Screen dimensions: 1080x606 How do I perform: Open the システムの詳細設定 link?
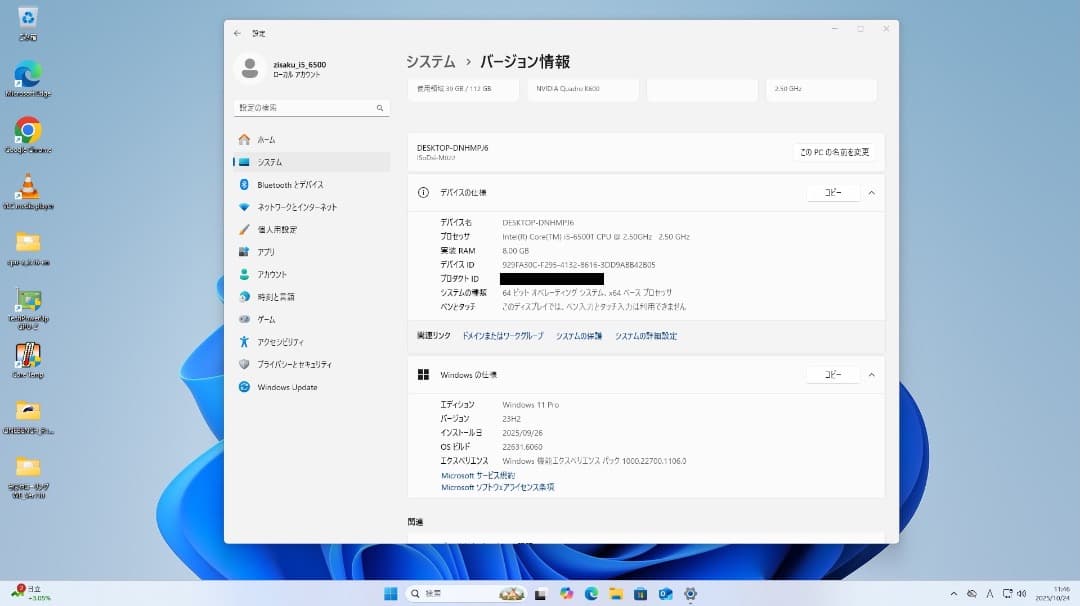coord(646,336)
